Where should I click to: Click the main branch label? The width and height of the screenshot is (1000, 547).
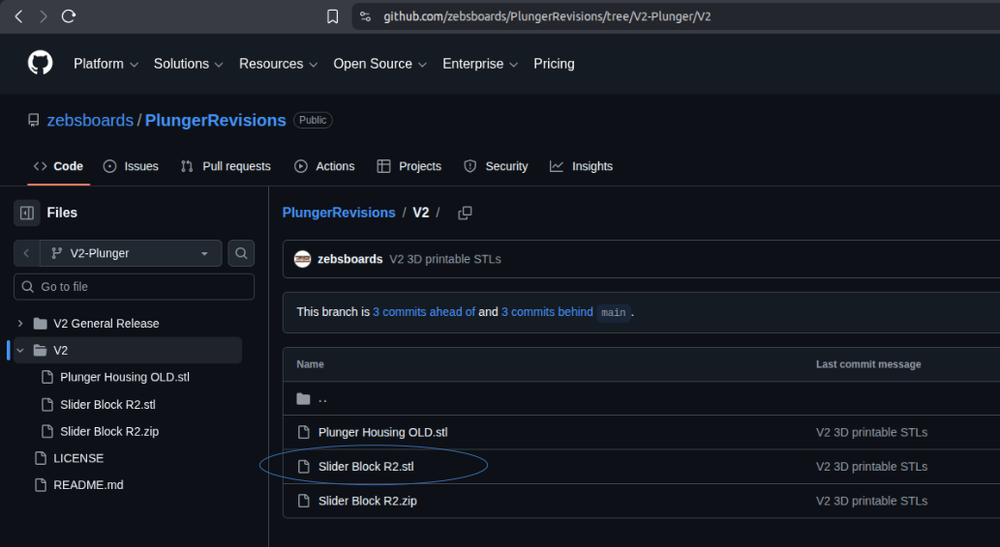coord(614,312)
